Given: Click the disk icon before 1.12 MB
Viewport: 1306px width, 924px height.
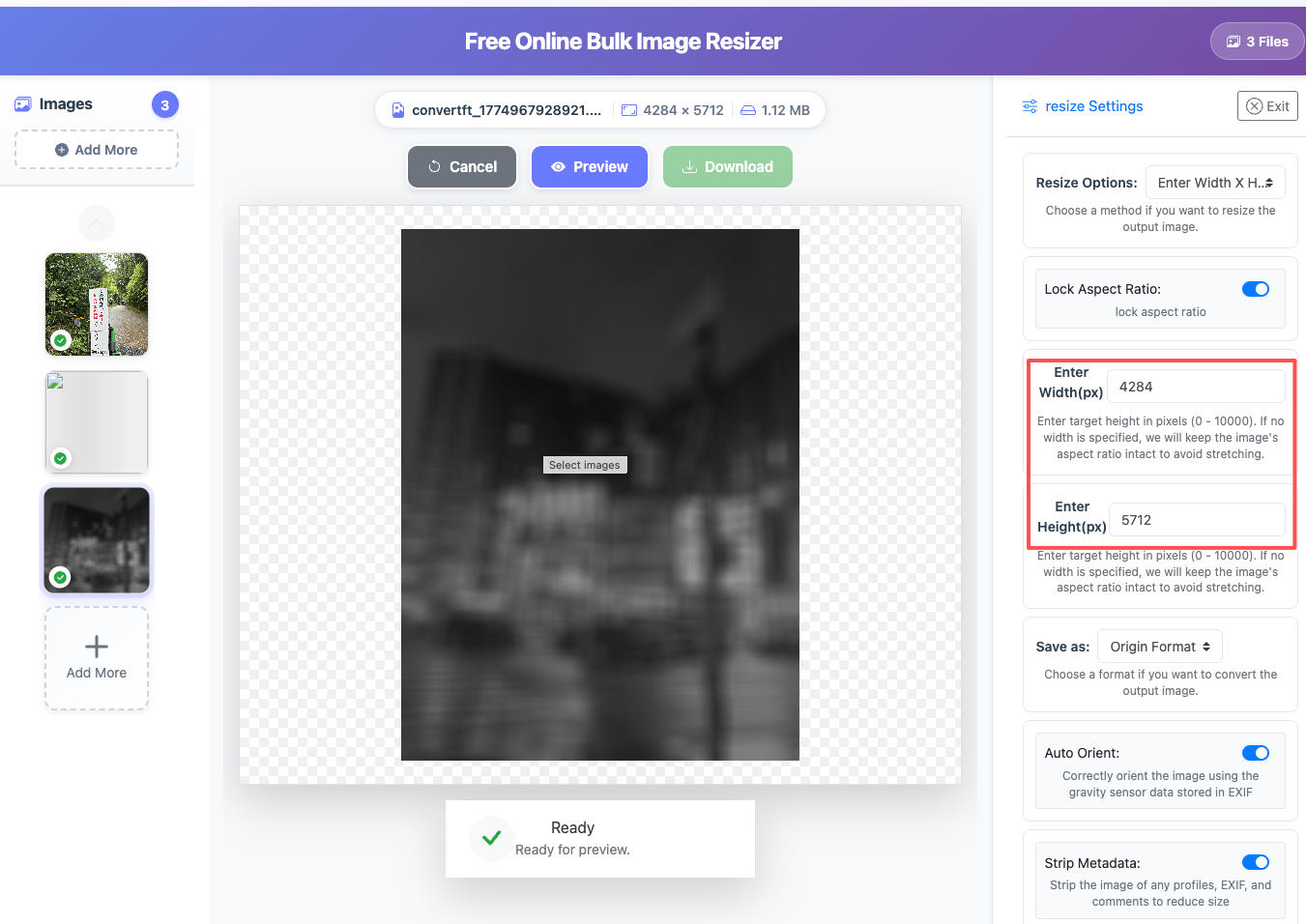Looking at the screenshot, I should tap(748, 110).
